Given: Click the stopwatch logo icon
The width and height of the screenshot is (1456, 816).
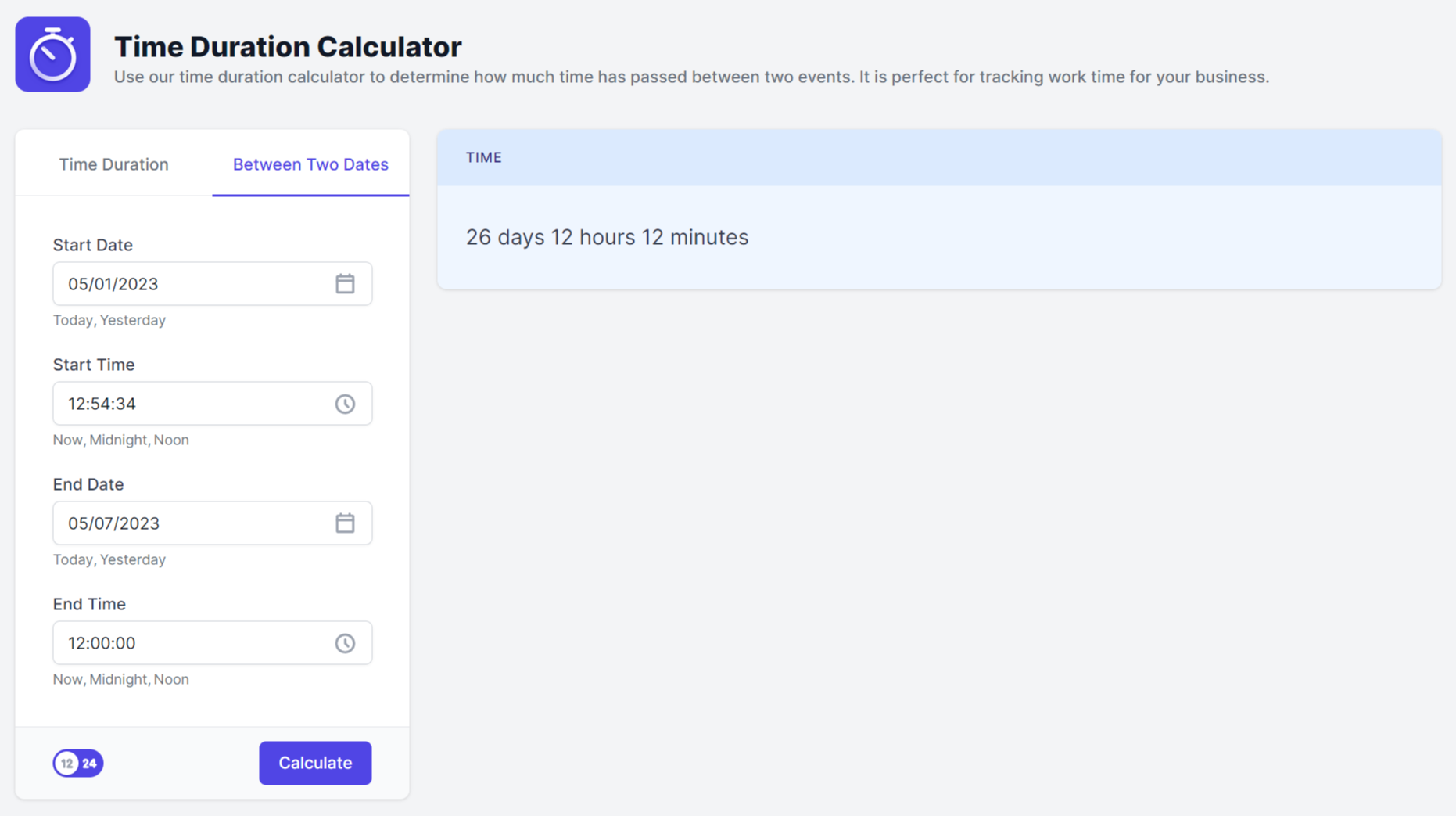Looking at the screenshot, I should 52,54.
